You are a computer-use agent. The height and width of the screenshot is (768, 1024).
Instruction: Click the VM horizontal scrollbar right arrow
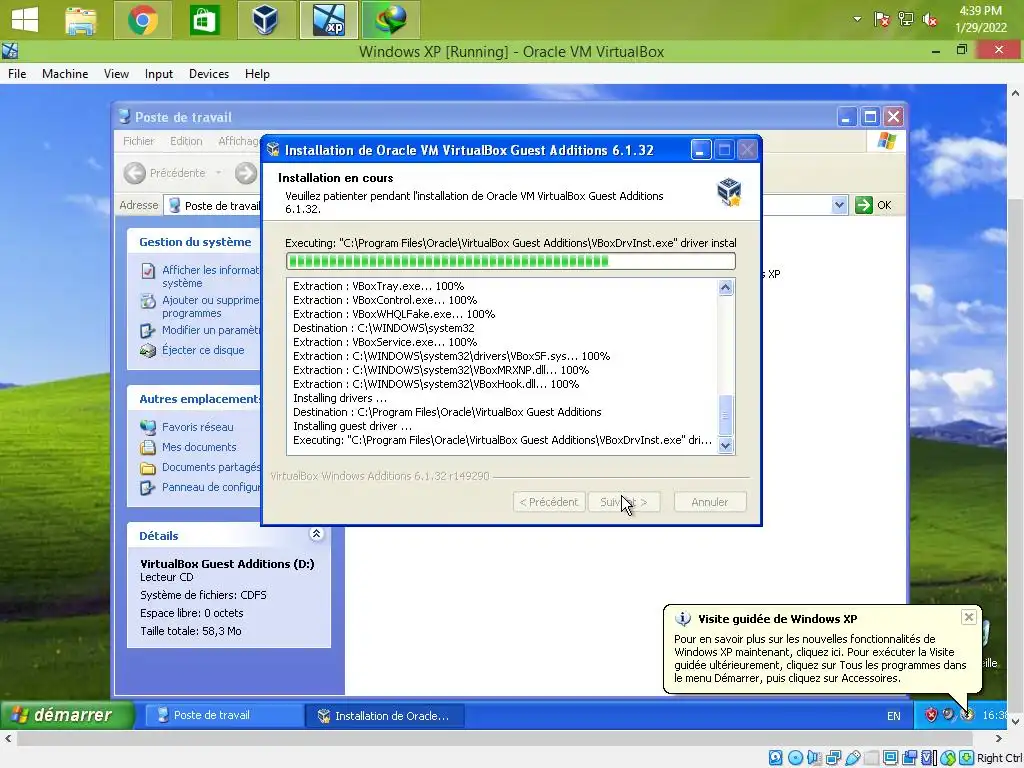(999, 738)
